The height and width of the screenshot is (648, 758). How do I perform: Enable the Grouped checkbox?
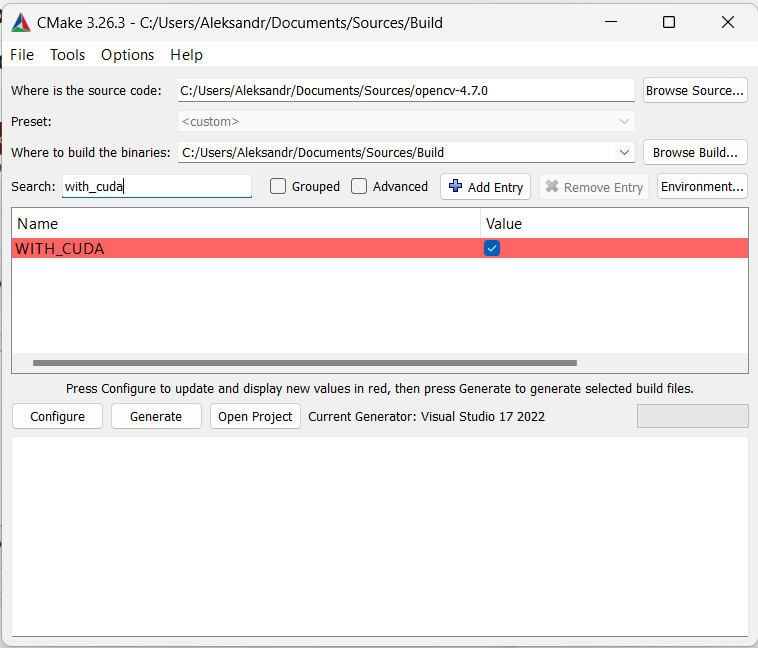tap(277, 186)
